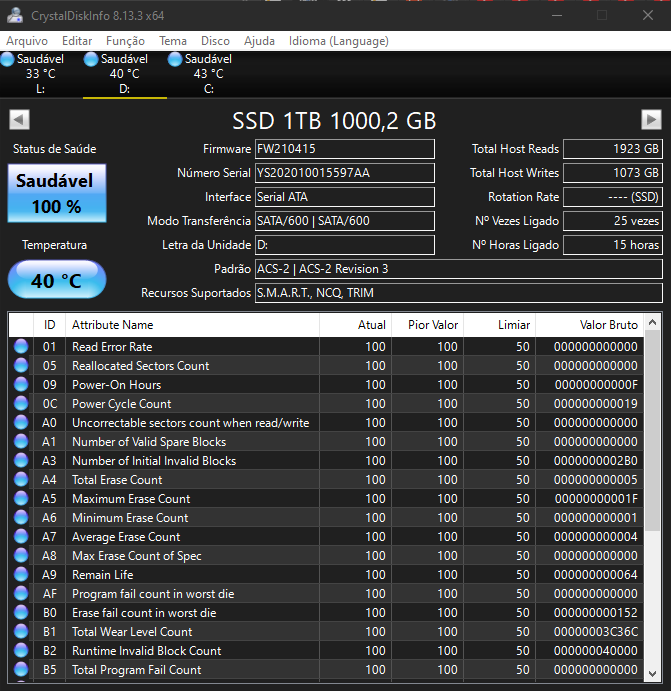Click Total Host Writes value 1073 GB
Viewport: 671px width, 691px height.
(613, 173)
